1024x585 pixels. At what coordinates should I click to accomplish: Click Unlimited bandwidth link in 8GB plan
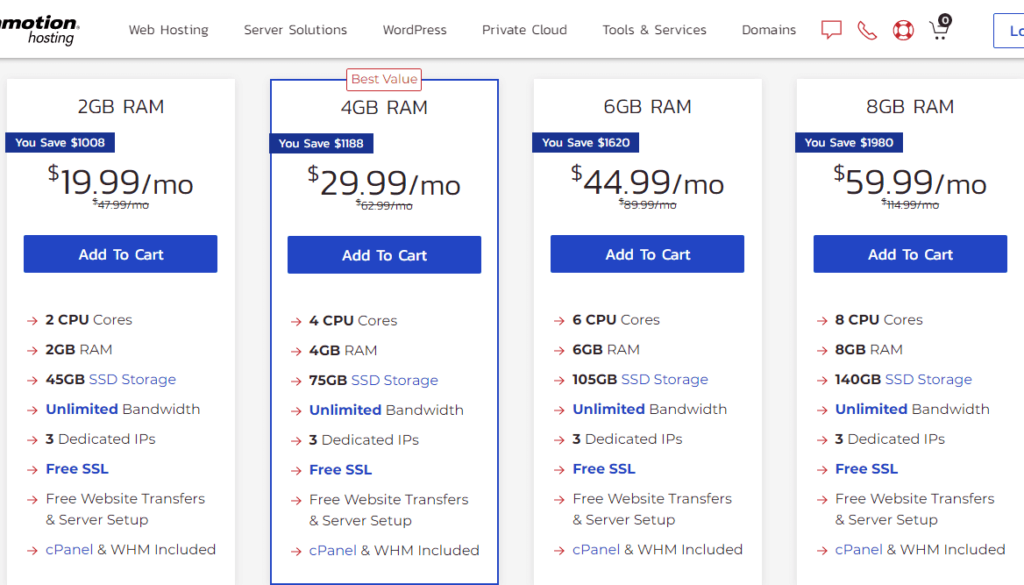pos(870,409)
